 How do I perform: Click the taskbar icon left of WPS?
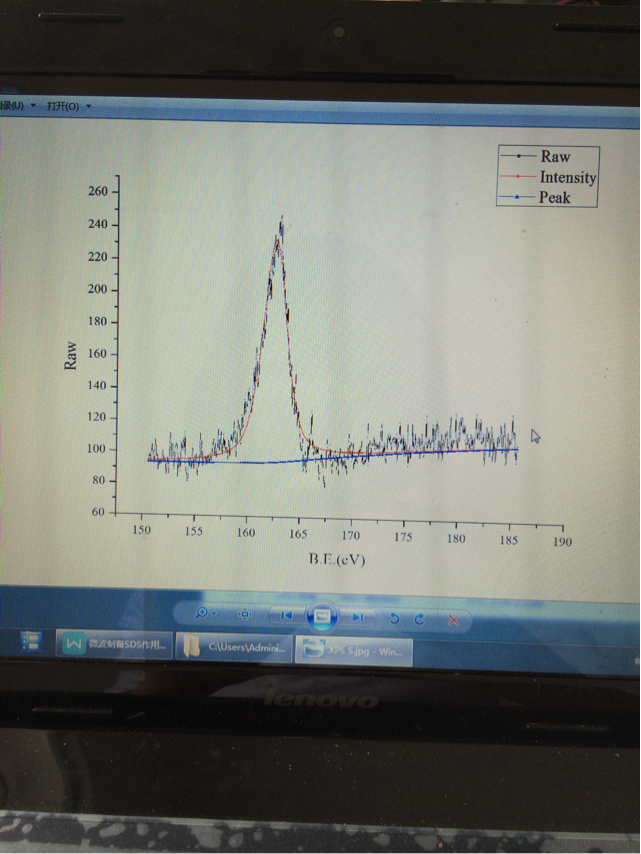click(31, 641)
